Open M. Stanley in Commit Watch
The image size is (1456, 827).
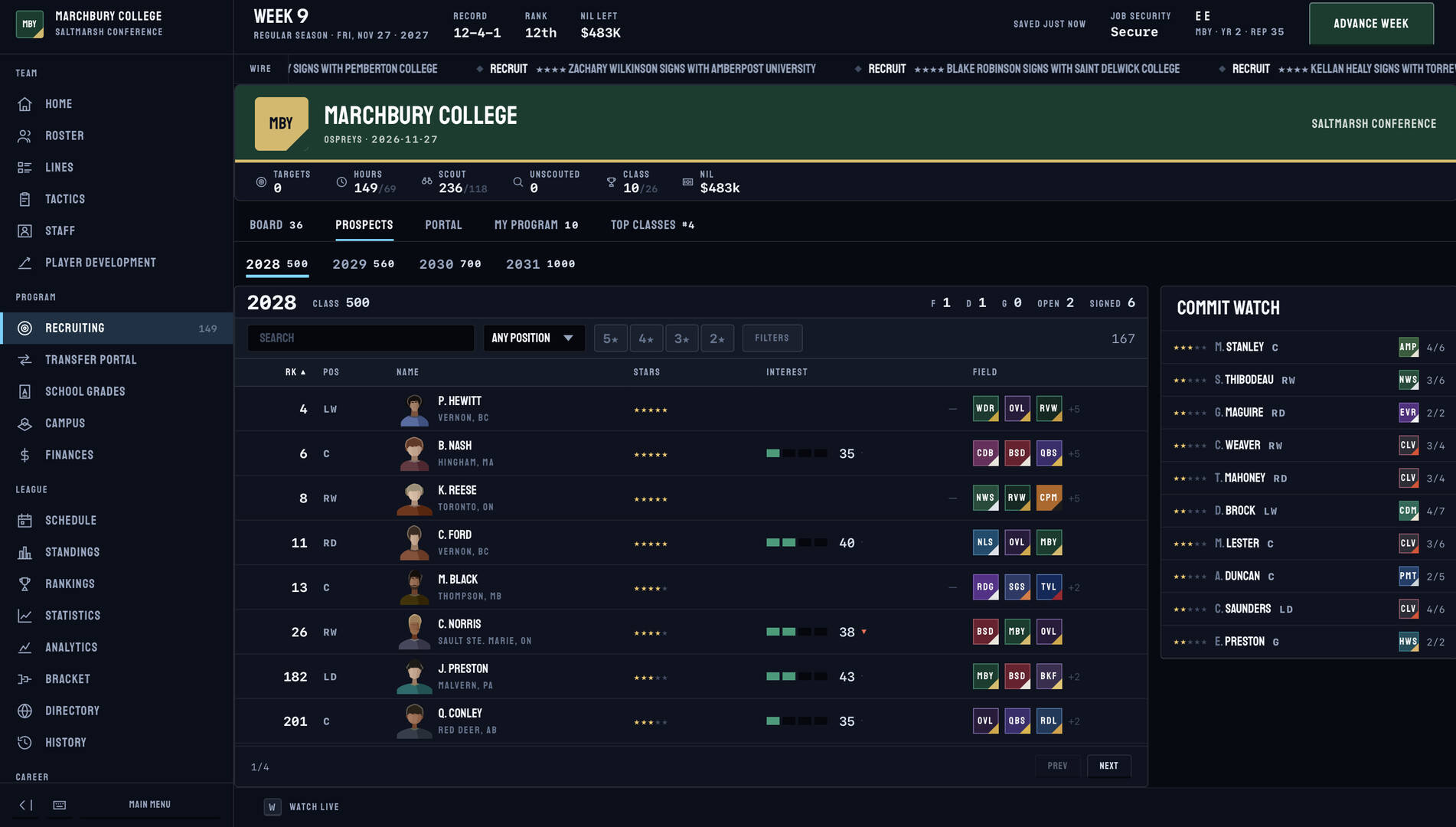coord(1308,348)
